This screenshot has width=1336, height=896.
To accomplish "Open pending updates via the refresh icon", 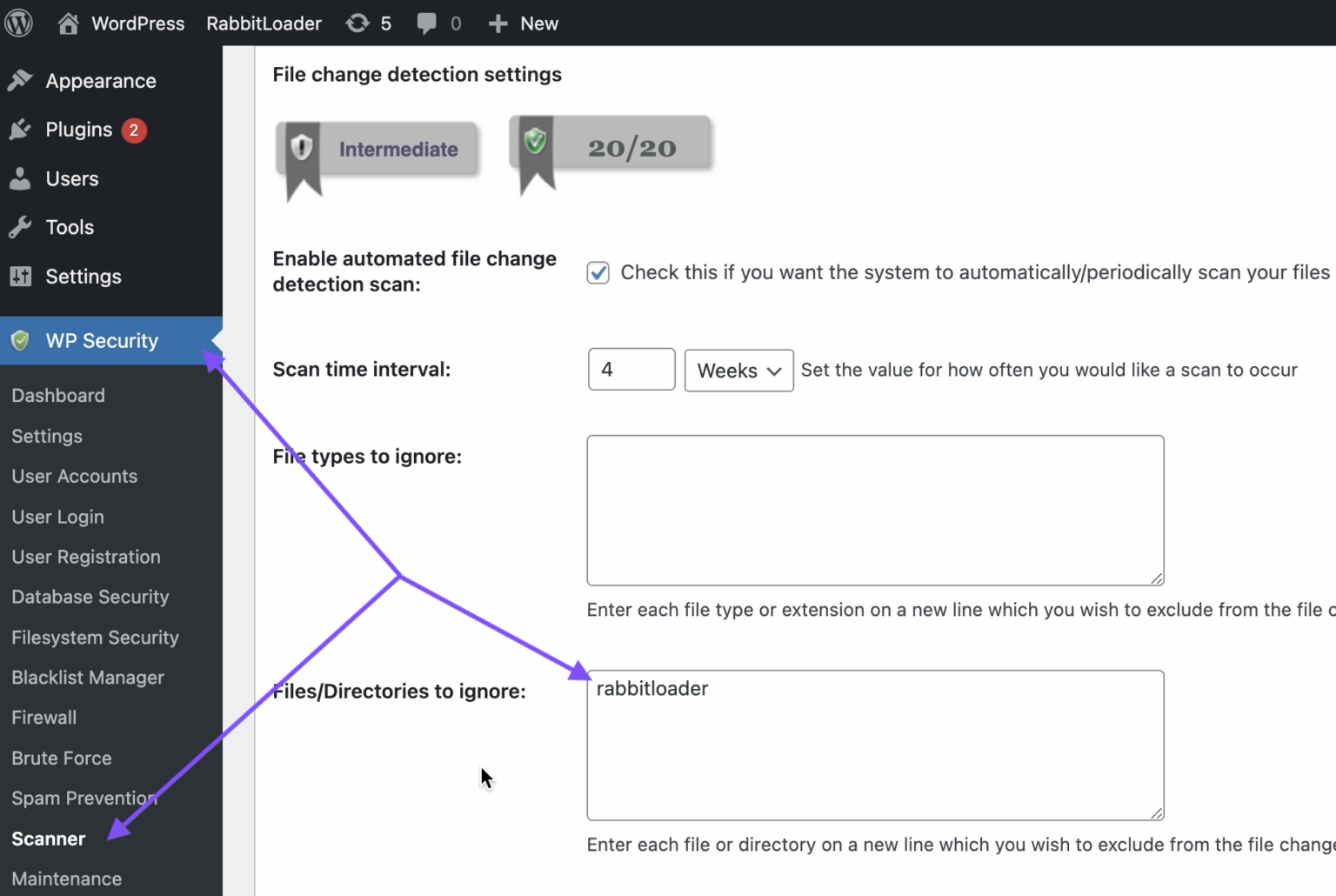I will coord(357,23).
